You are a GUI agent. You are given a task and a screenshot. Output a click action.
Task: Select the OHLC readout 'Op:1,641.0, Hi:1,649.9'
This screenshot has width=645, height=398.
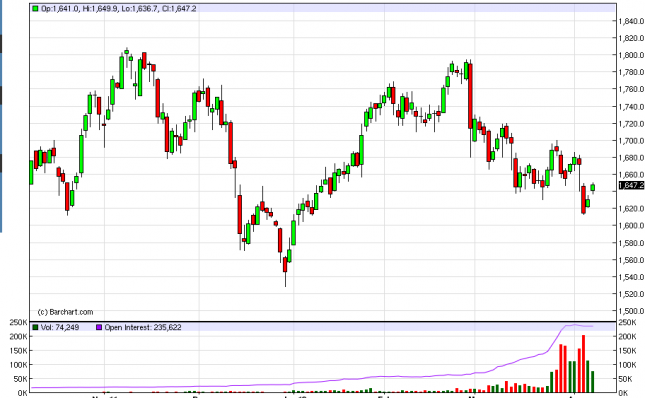tap(80, 8)
